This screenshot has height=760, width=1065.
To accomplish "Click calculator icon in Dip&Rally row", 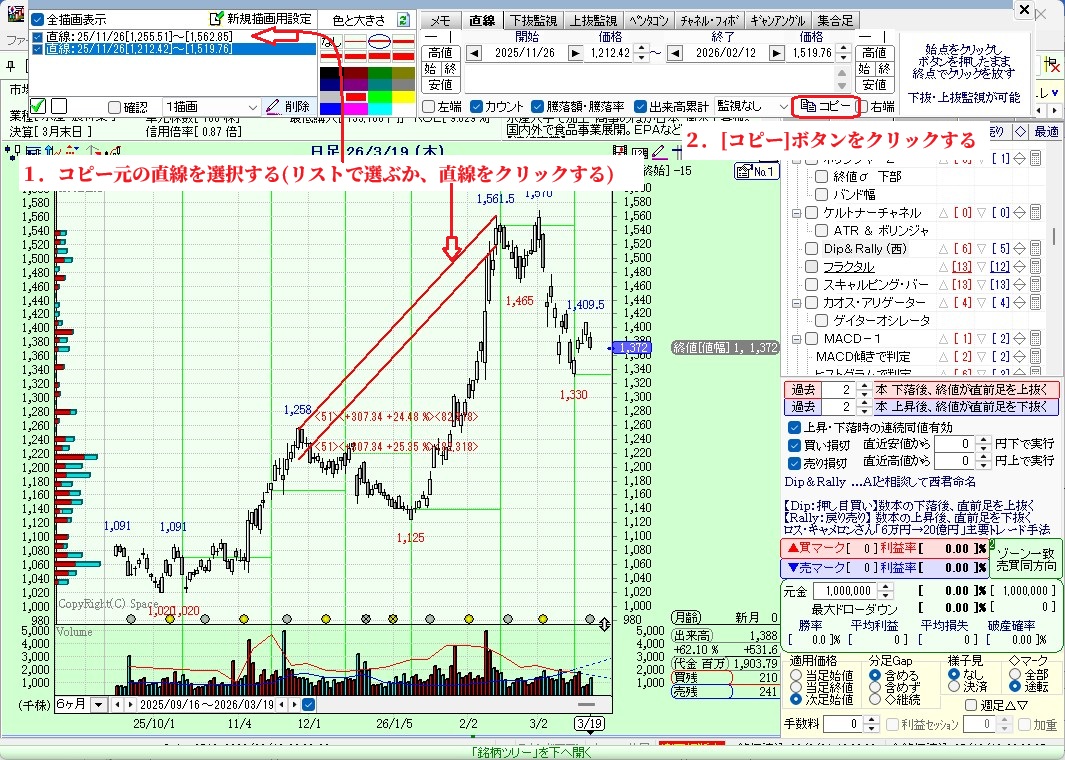I will 1035,248.
